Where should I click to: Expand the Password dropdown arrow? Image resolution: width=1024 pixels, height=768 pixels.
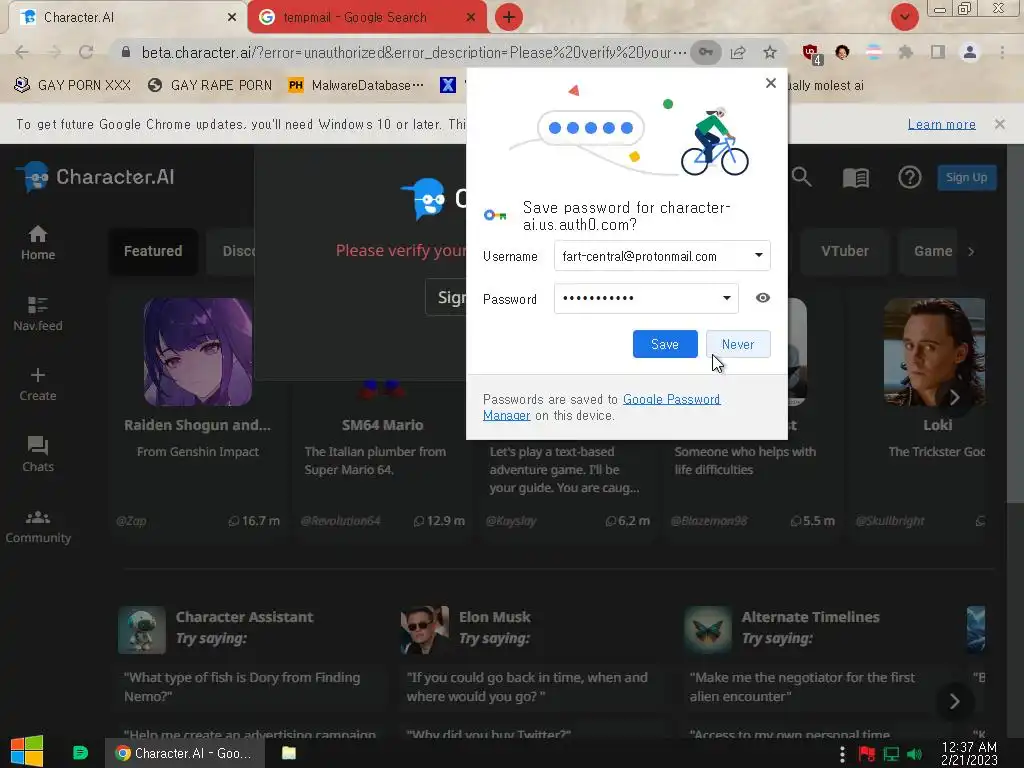click(x=727, y=298)
